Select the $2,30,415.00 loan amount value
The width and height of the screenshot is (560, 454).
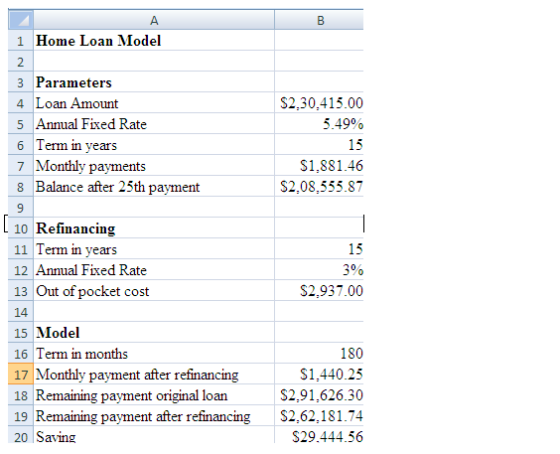[319, 103]
